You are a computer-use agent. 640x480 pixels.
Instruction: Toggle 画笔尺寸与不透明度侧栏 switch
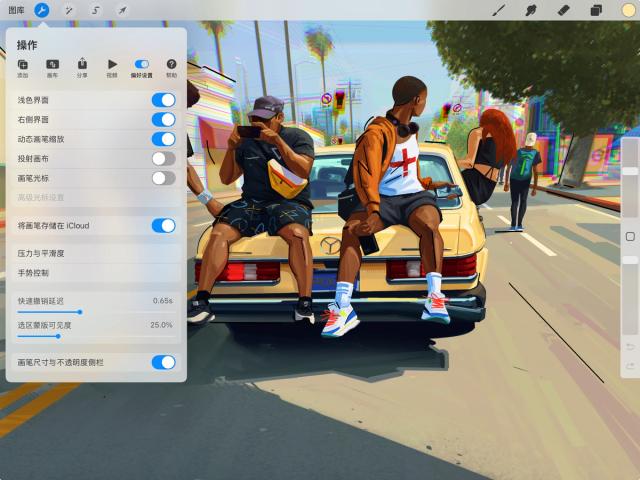click(164, 362)
